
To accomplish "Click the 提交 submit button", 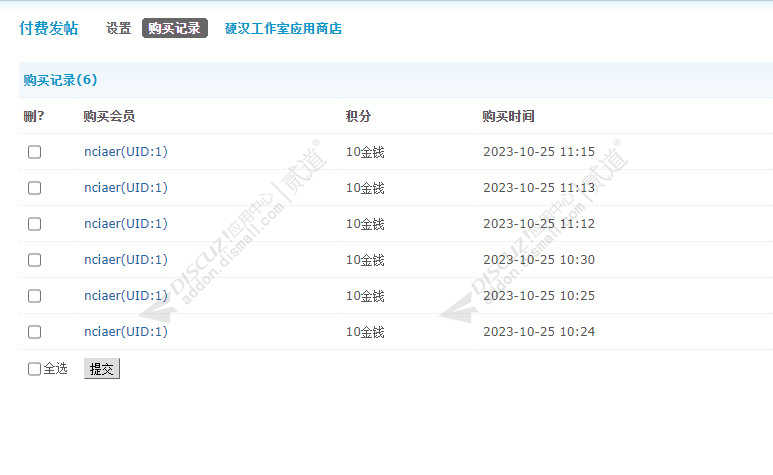I will 102,369.
